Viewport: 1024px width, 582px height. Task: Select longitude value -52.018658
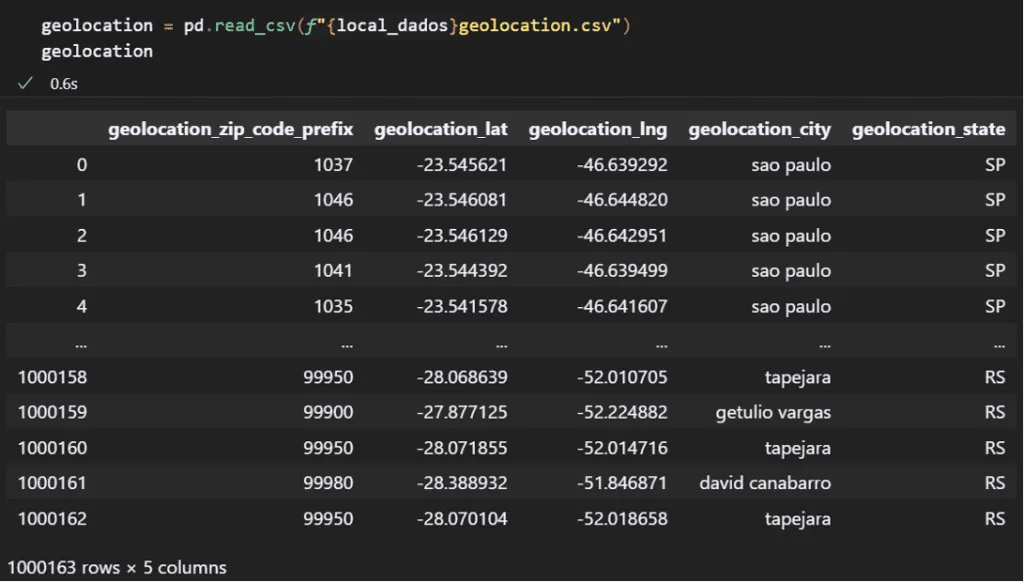(x=622, y=519)
